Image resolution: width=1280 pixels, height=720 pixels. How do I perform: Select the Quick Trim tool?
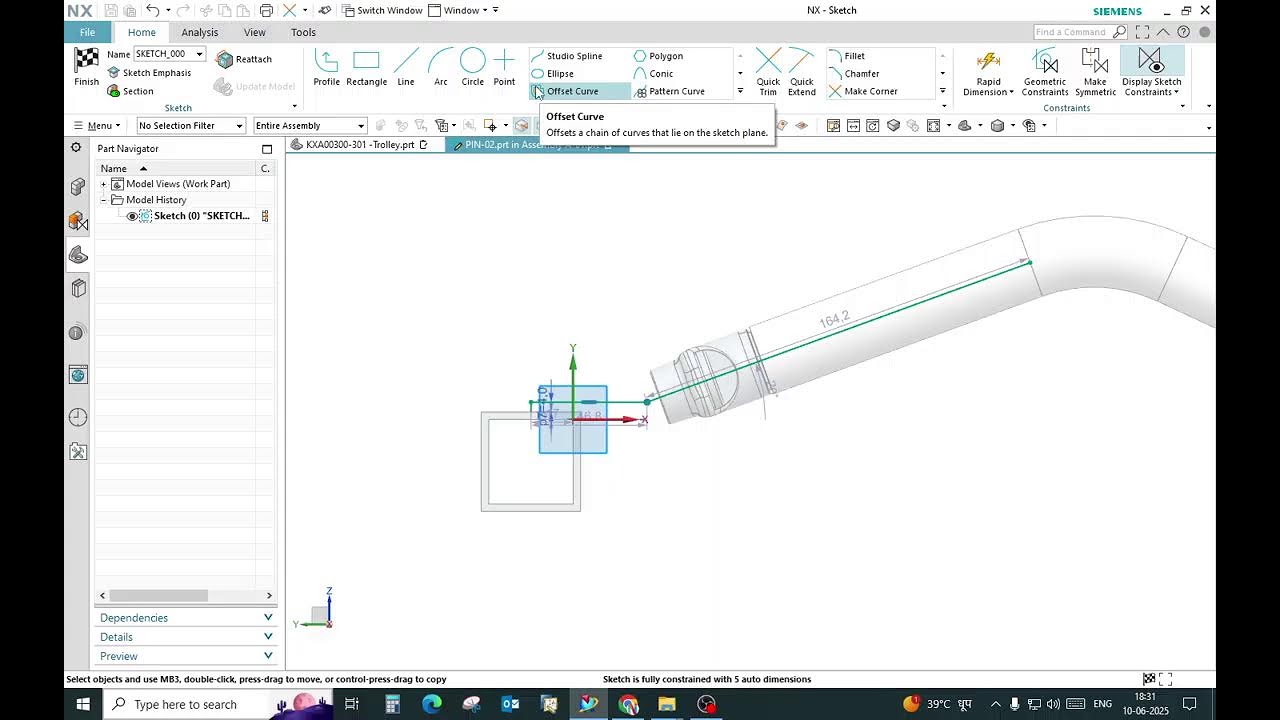point(768,70)
